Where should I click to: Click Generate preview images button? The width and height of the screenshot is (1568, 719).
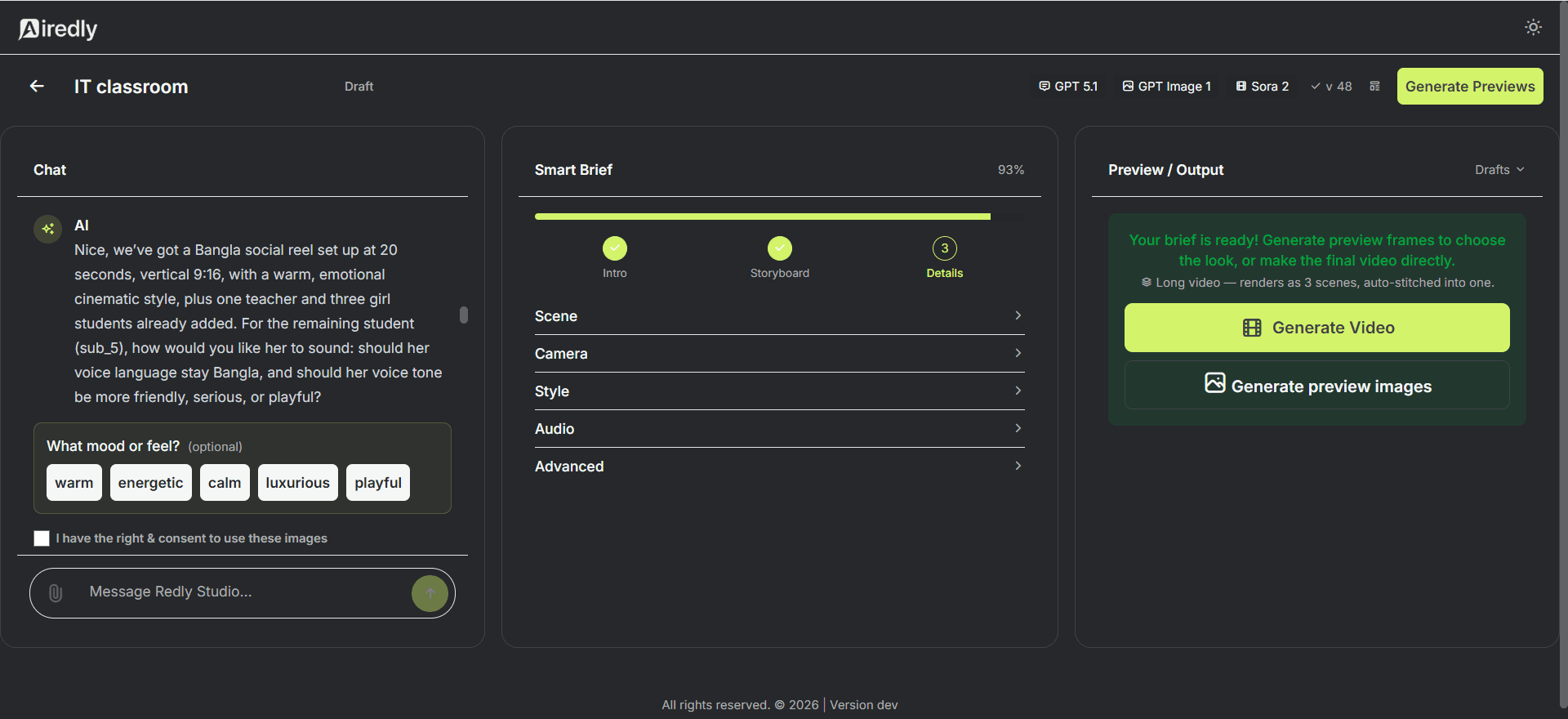click(x=1317, y=385)
